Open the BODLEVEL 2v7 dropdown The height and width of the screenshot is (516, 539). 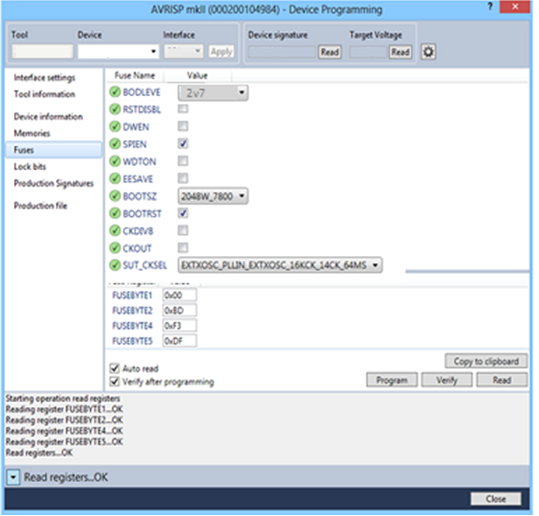click(213, 92)
